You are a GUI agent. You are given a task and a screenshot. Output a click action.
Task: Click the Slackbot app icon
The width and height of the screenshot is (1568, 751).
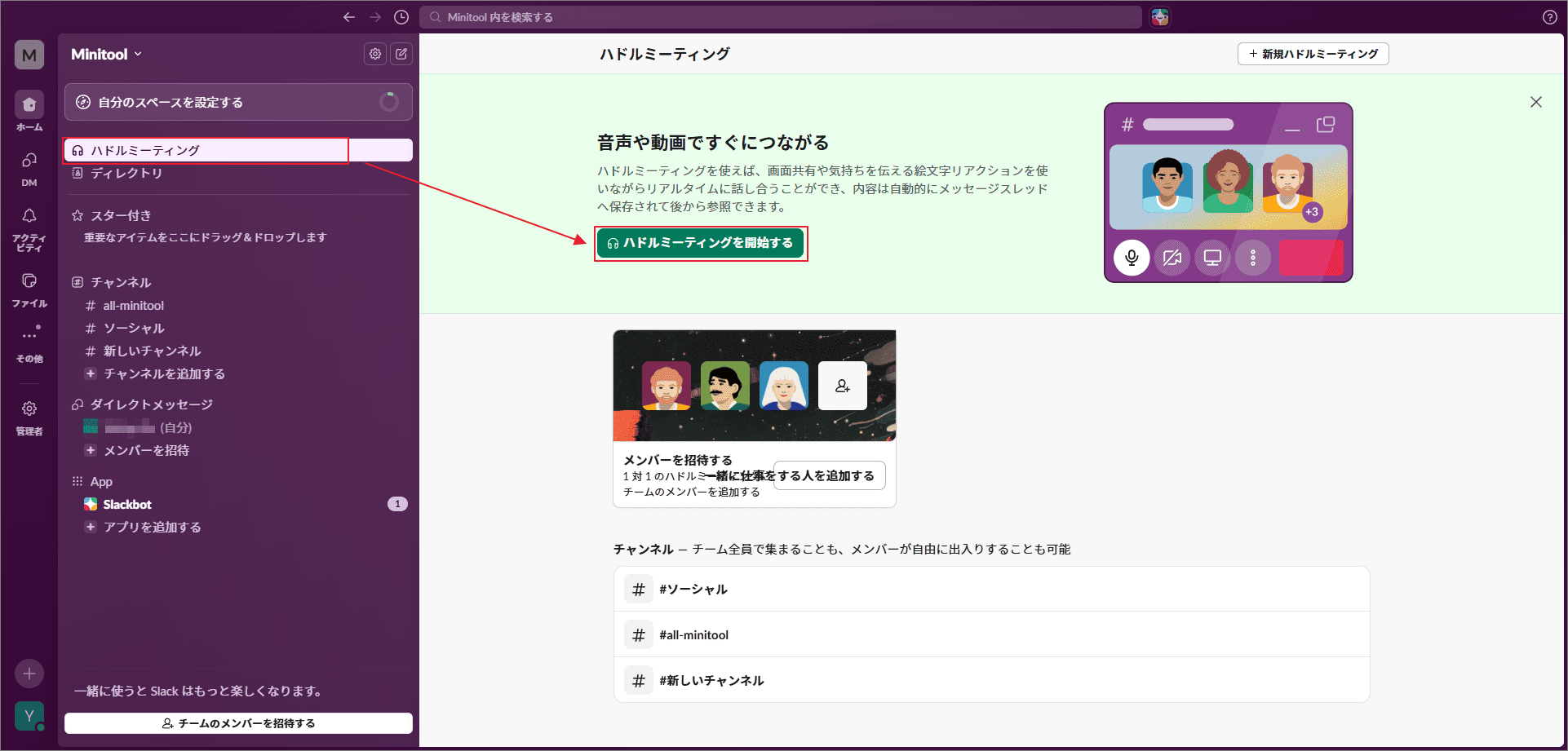[91, 504]
